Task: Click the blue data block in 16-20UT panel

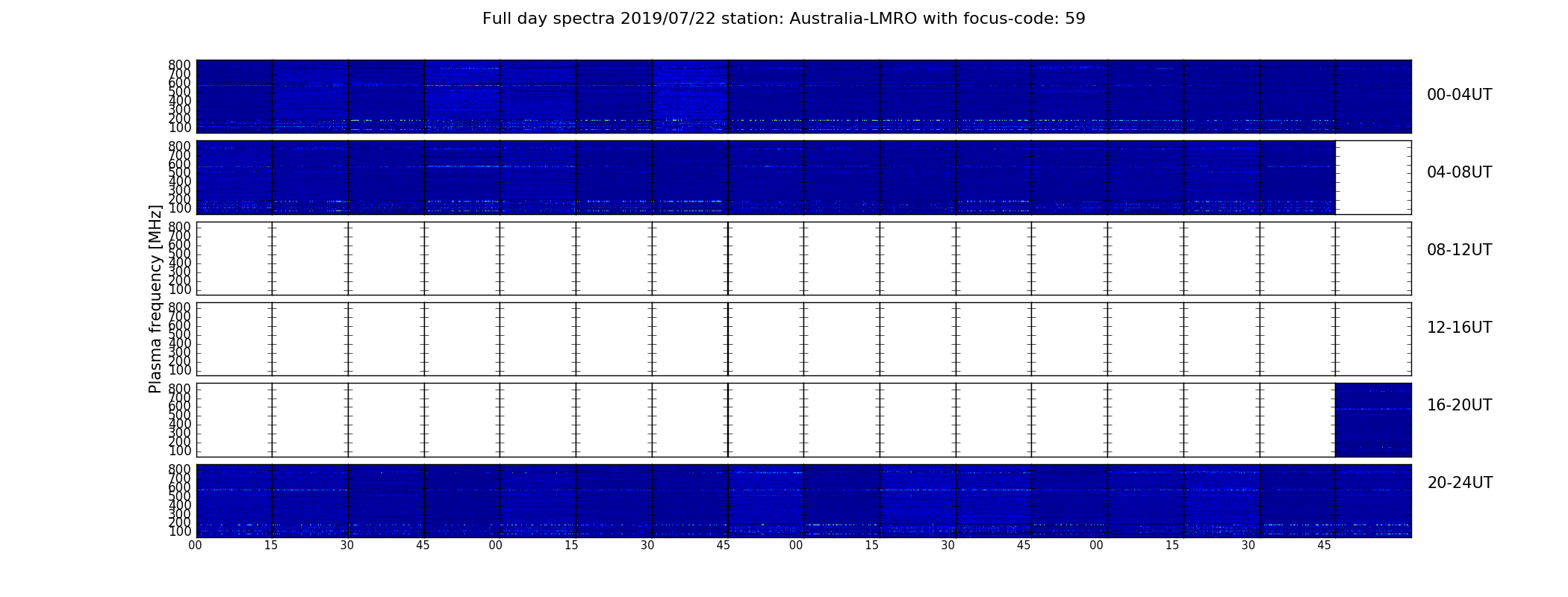Action: pos(1373,420)
